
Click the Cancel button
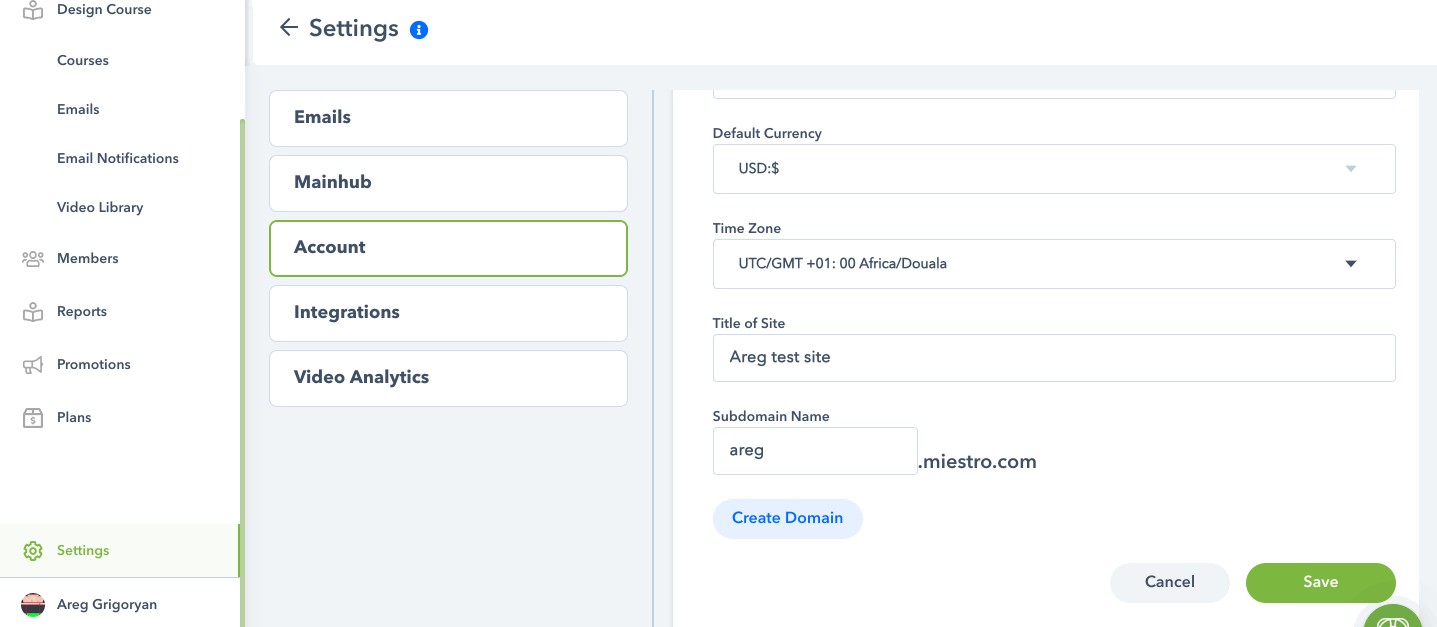(1170, 582)
